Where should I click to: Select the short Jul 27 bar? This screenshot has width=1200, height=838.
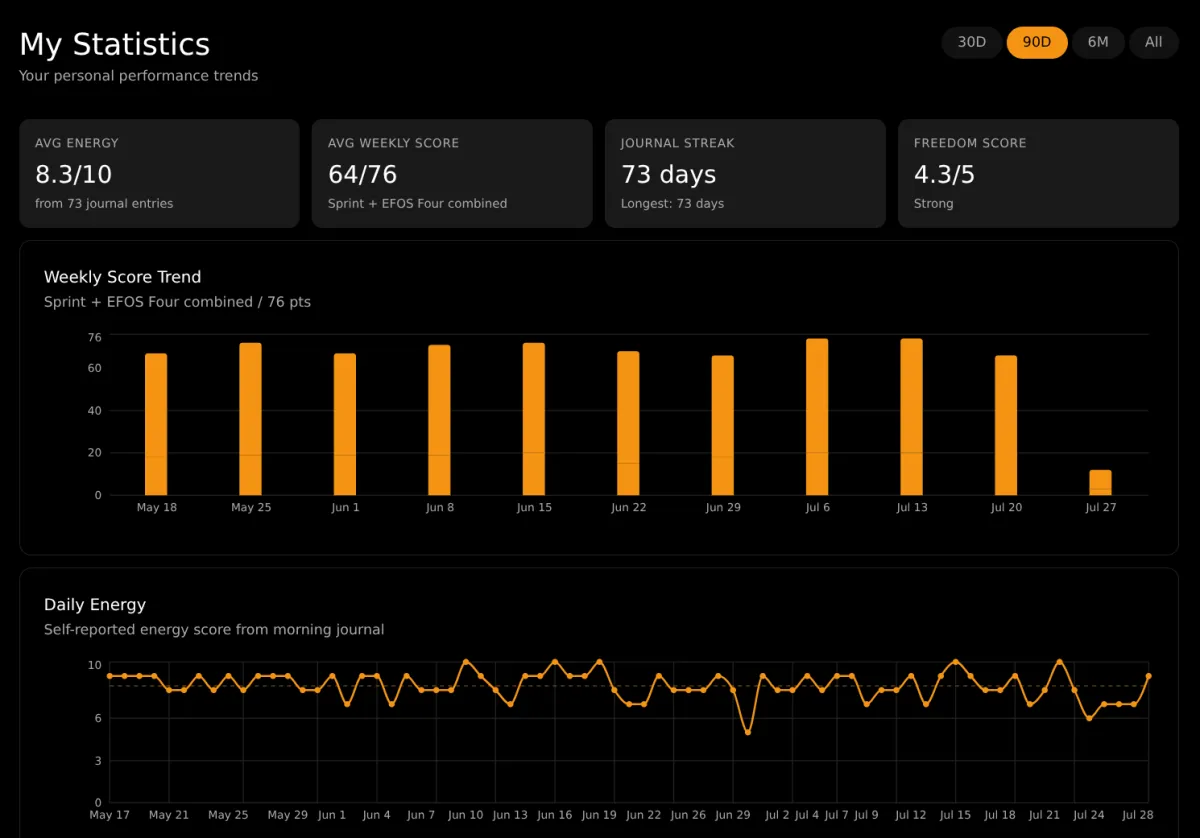tap(1100, 482)
